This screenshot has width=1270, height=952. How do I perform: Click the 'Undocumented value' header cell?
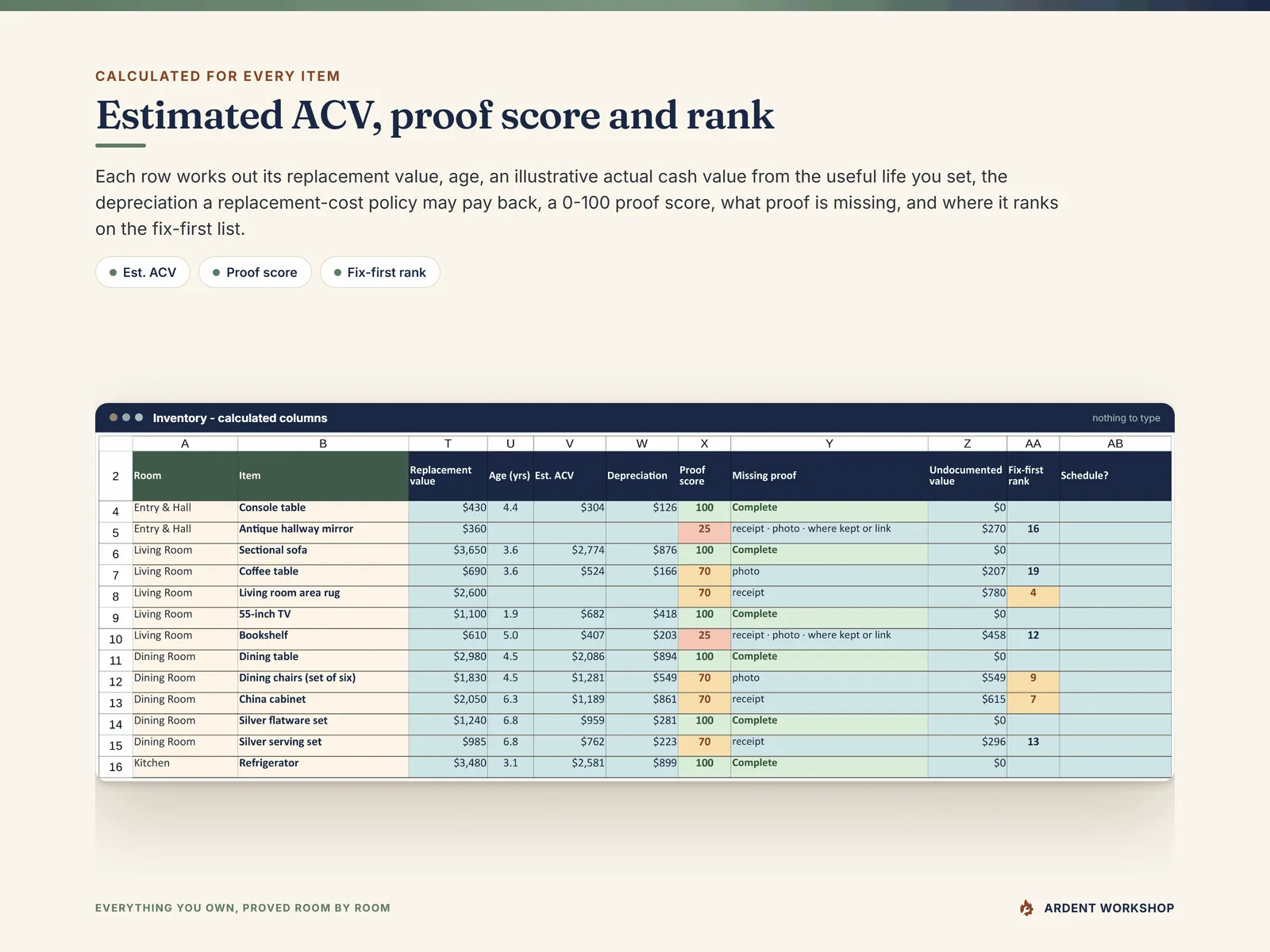(967, 476)
